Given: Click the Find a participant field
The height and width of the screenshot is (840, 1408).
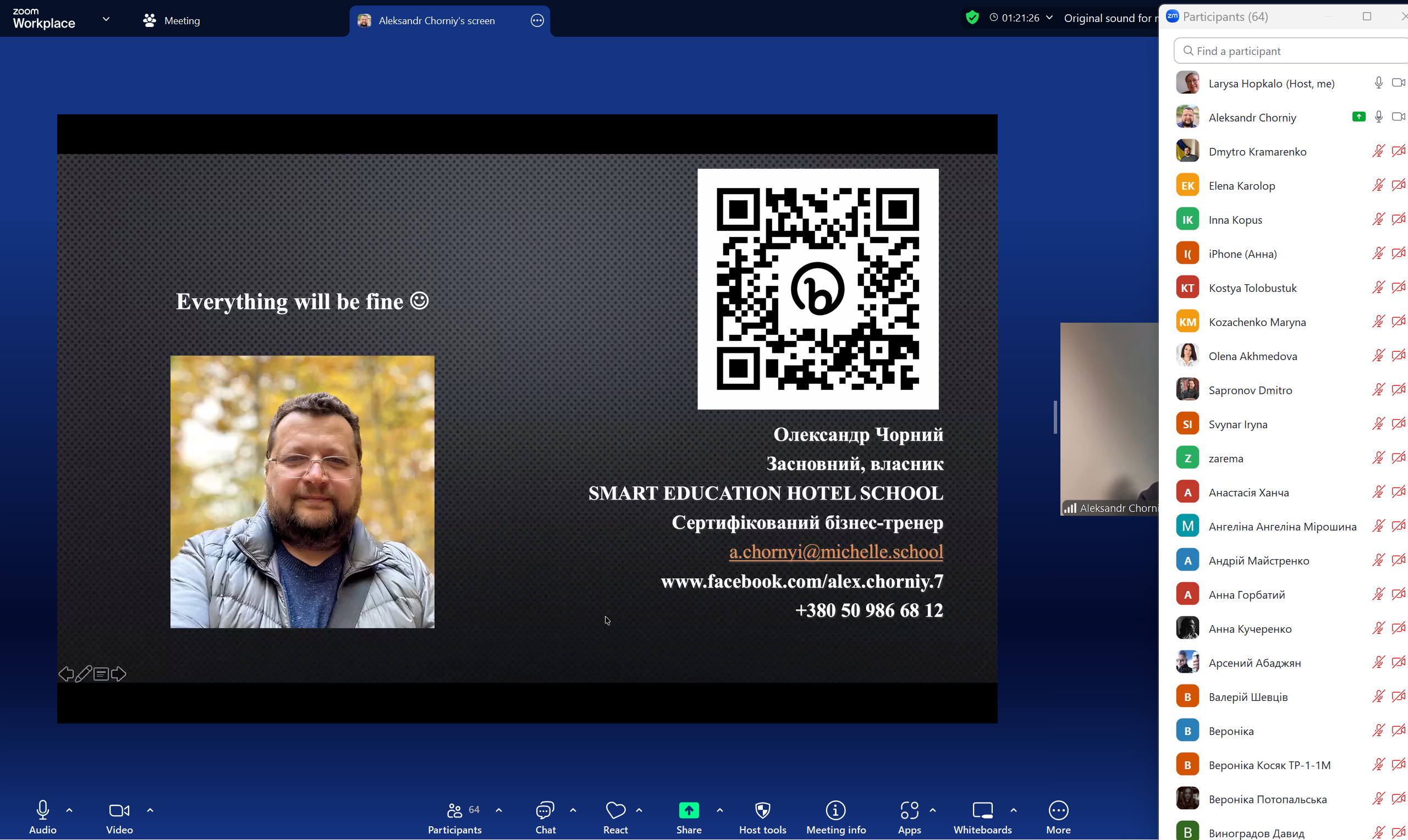Looking at the screenshot, I should pos(1291,51).
